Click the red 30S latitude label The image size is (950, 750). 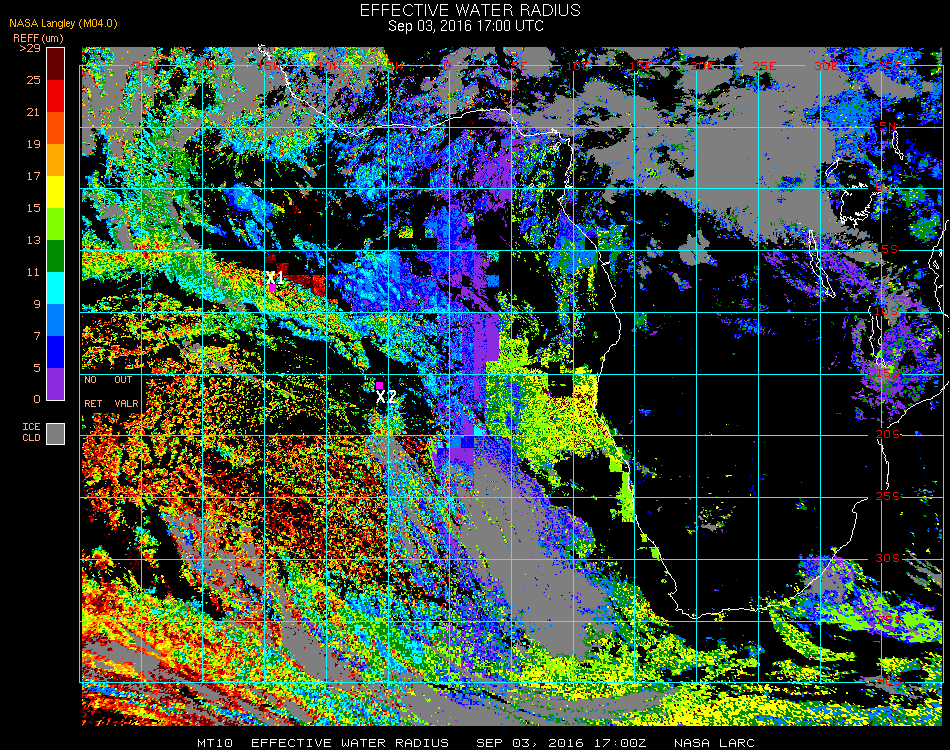(888, 559)
